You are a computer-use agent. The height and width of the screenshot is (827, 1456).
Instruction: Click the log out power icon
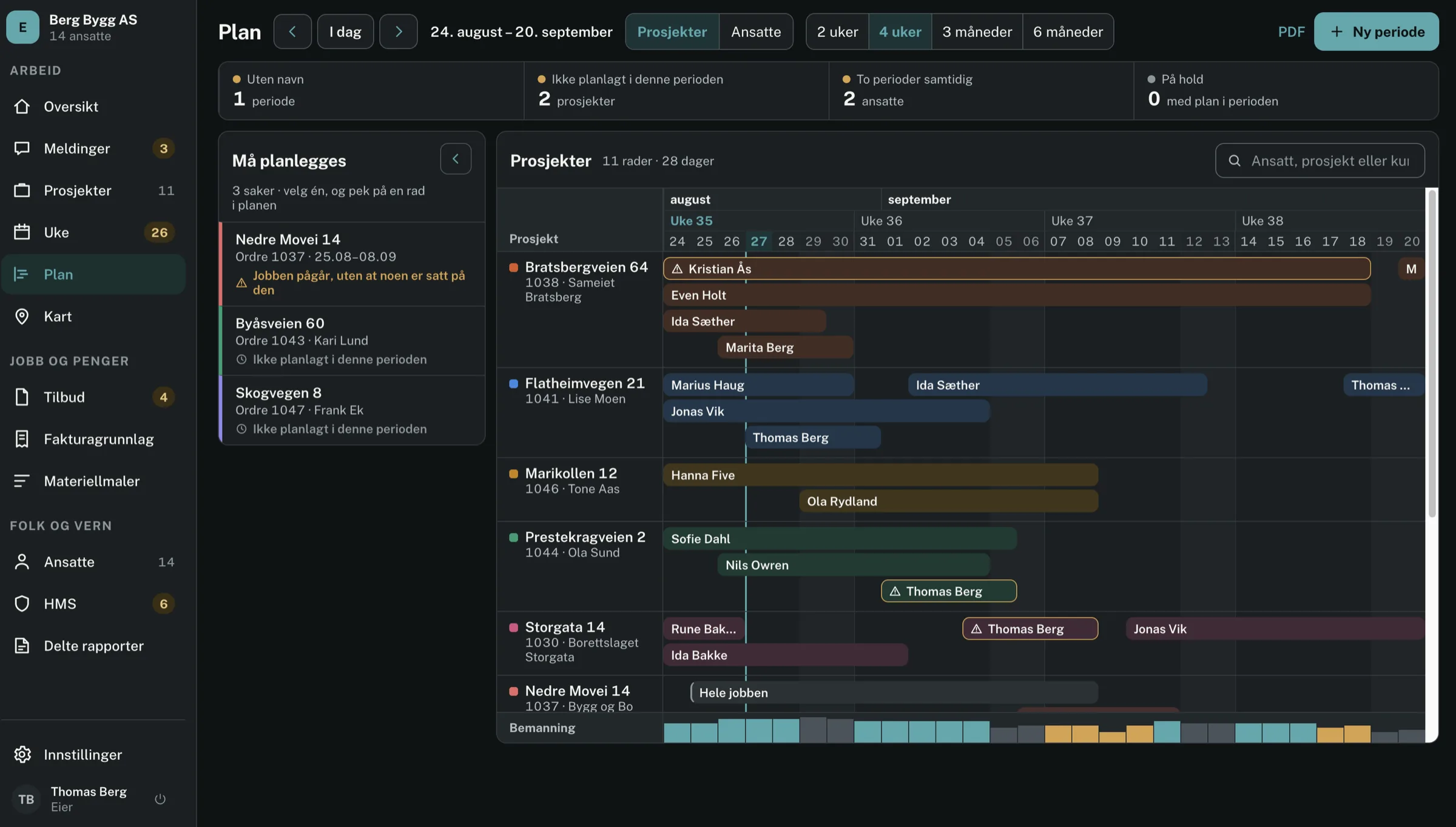(x=160, y=799)
